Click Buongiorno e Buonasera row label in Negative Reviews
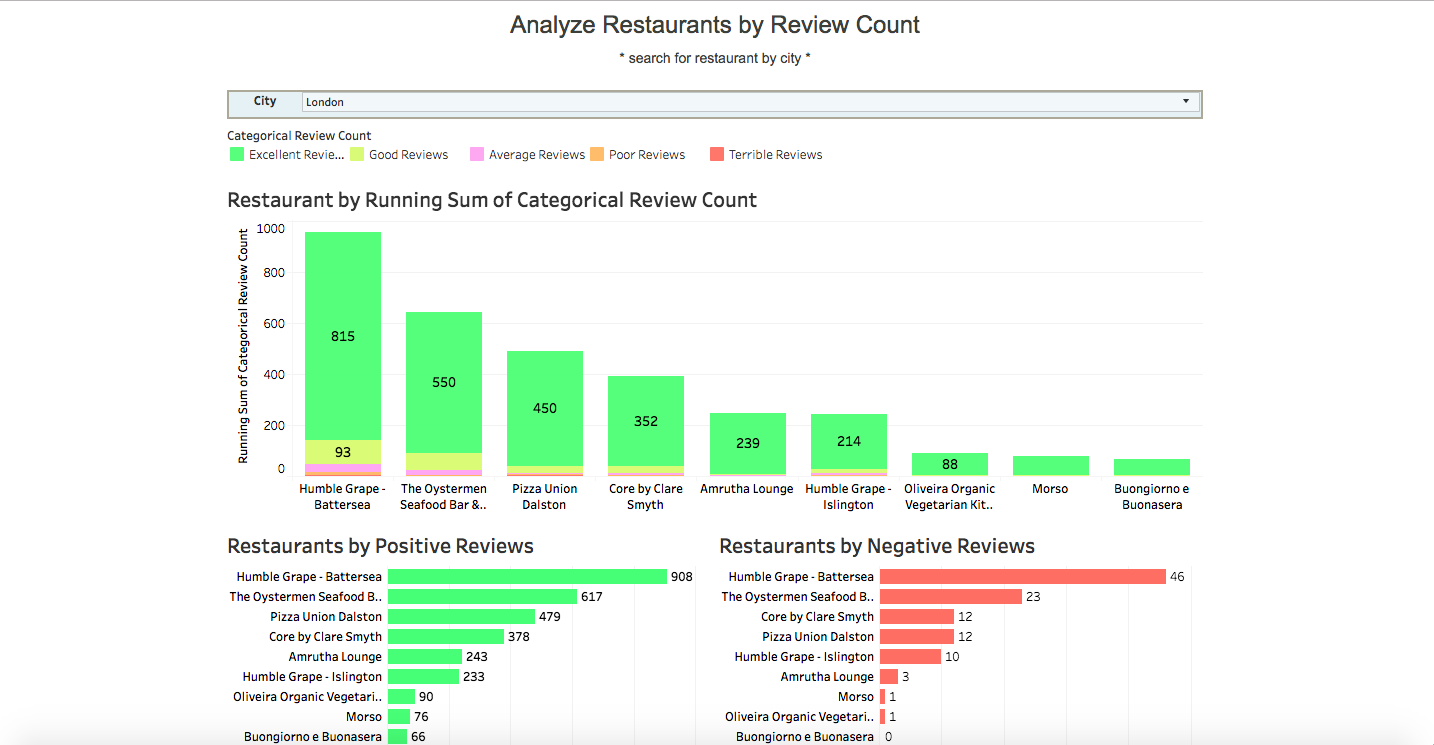Screen dimensions: 1434x745 805,737
